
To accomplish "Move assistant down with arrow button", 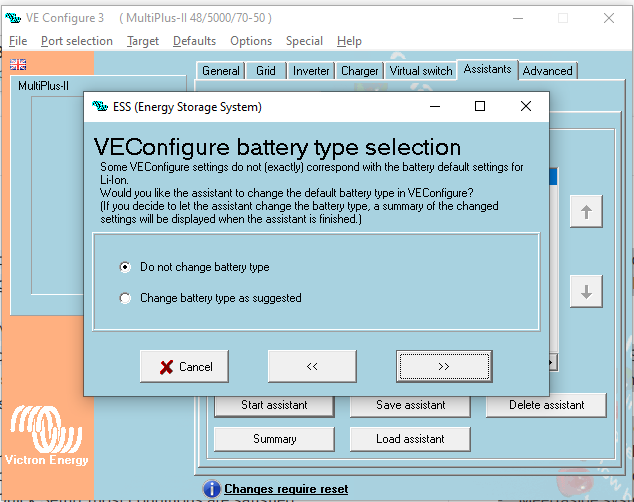I will pos(586,292).
